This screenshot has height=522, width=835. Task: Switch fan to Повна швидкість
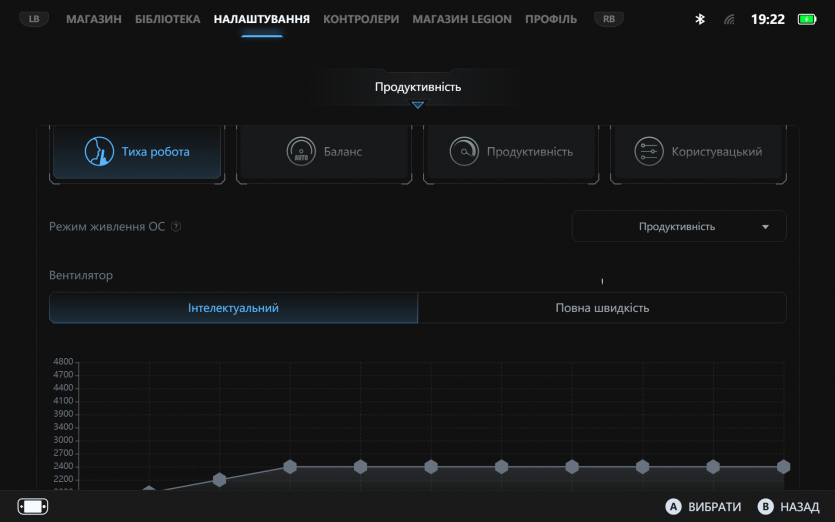(x=602, y=308)
